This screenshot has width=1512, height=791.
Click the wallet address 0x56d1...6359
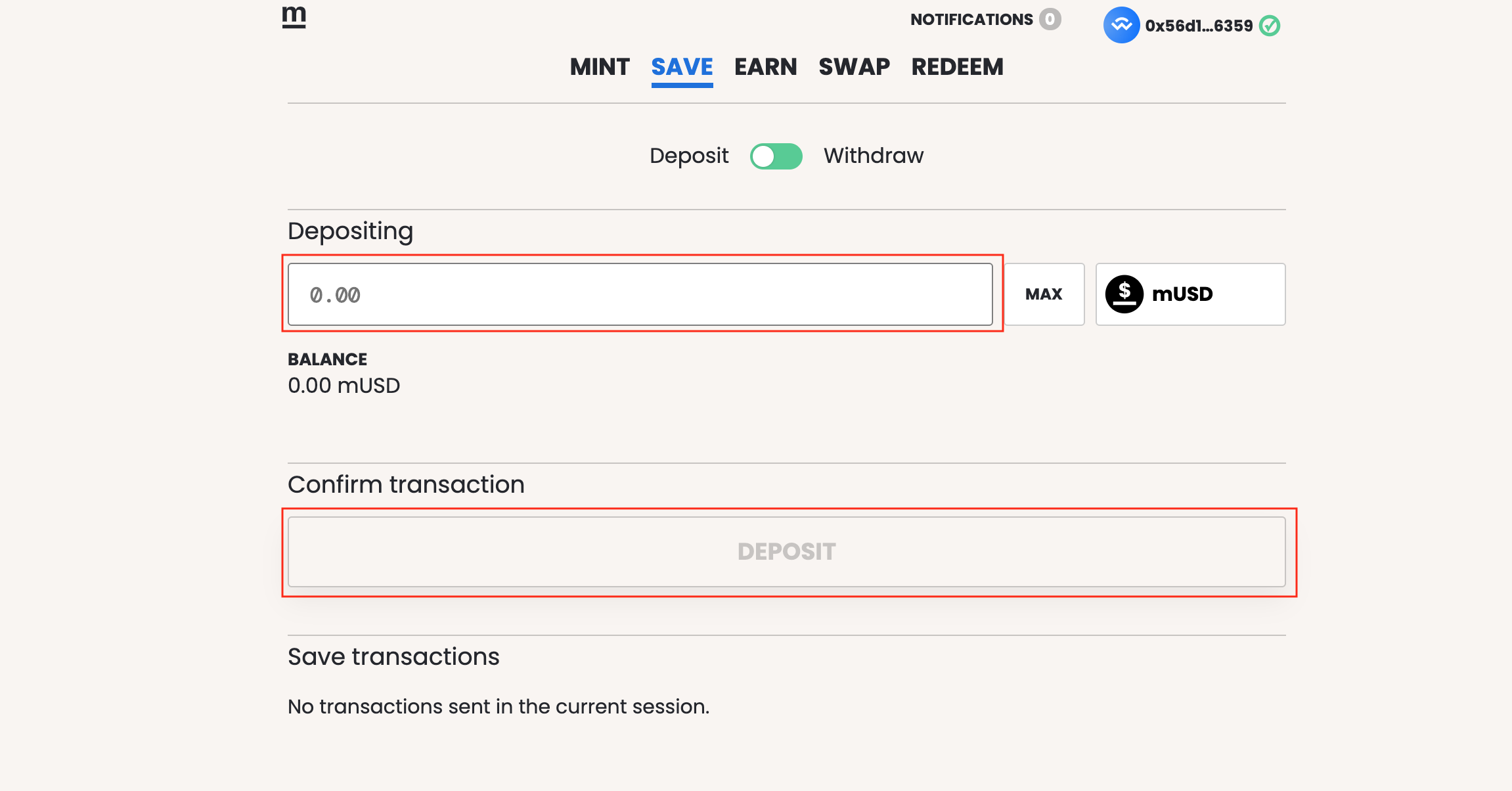click(x=1199, y=26)
